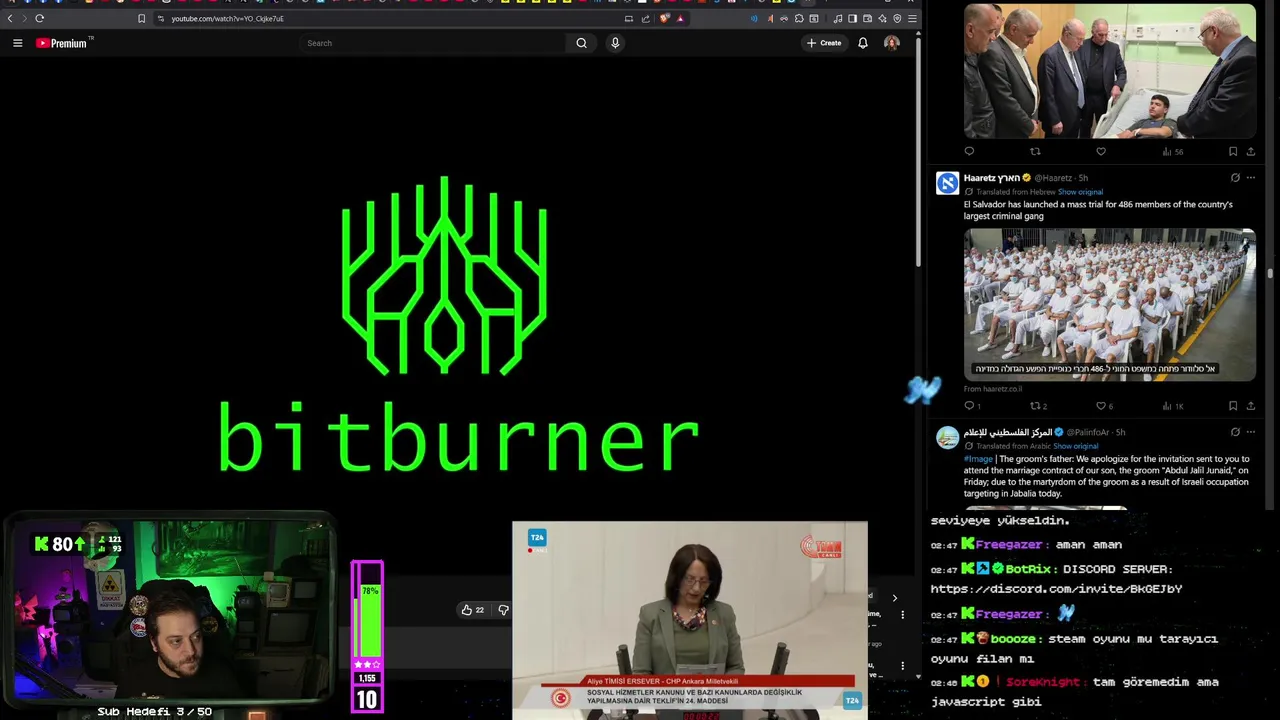Viewport: 1280px width, 720px height.
Task: Click Grok icon on PalinfoAr tweet
Action: [x=1235, y=432]
